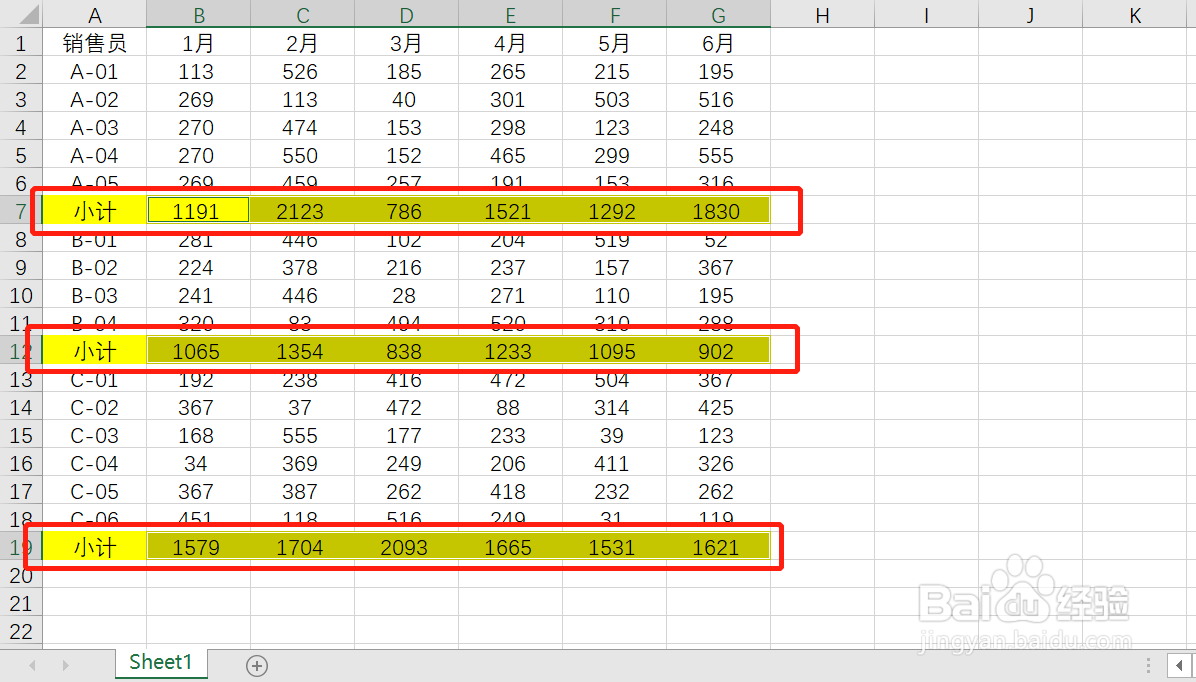This screenshot has height=682, width=1196.
Task: Click the '5月' header cell
Action: pyautogui.click(x=615, y=43)
